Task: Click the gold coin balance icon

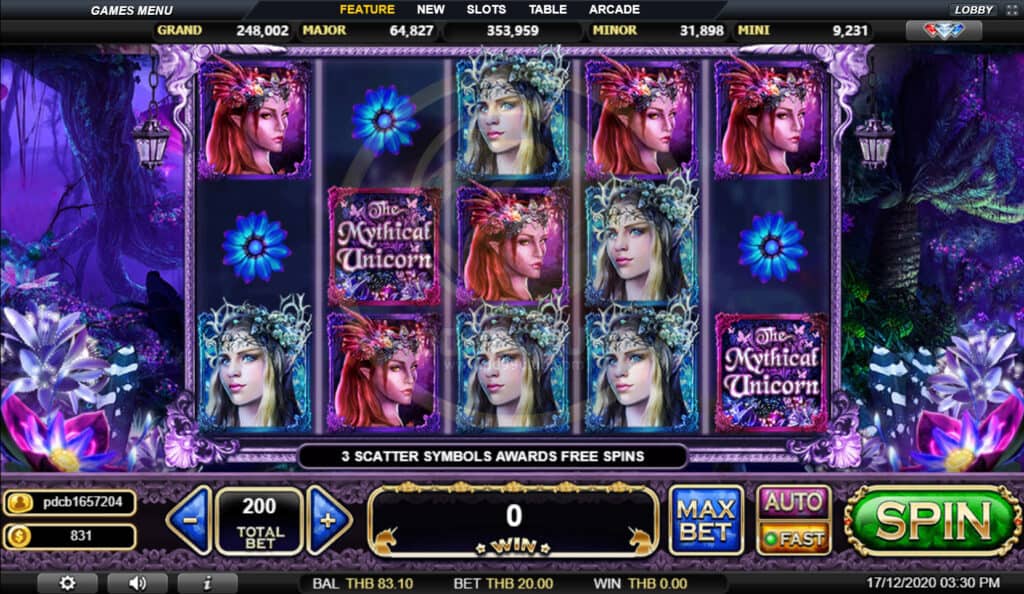Action: pos(19,537)
